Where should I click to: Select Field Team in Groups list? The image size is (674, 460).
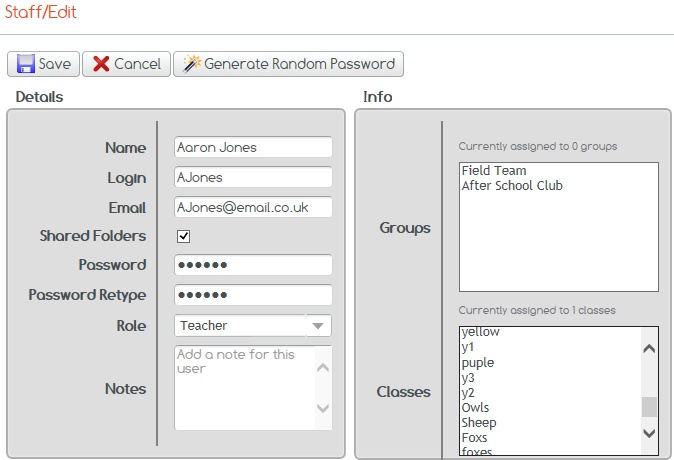(x=494, y=171)
